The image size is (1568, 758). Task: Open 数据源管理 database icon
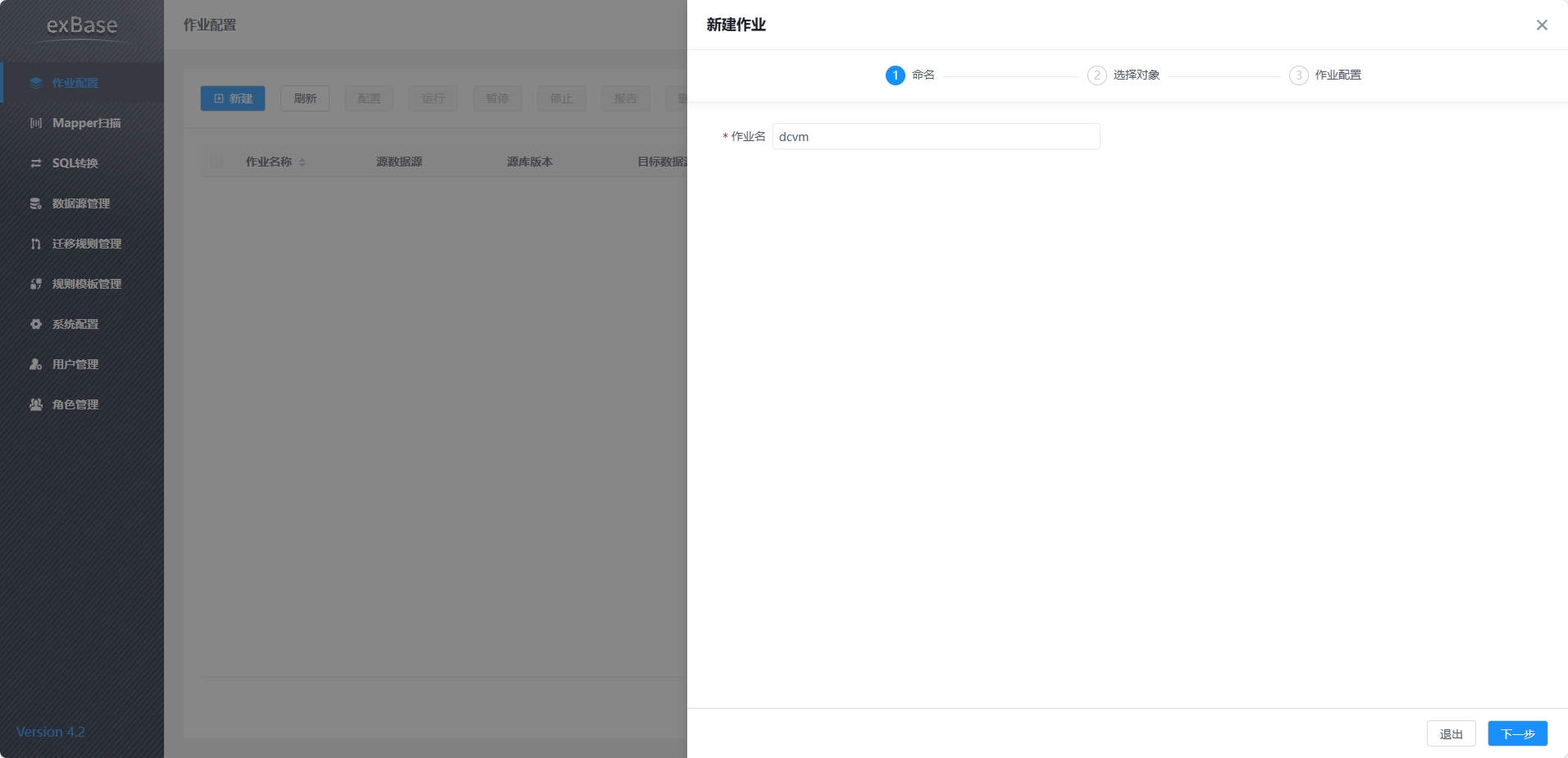point(35,203)
